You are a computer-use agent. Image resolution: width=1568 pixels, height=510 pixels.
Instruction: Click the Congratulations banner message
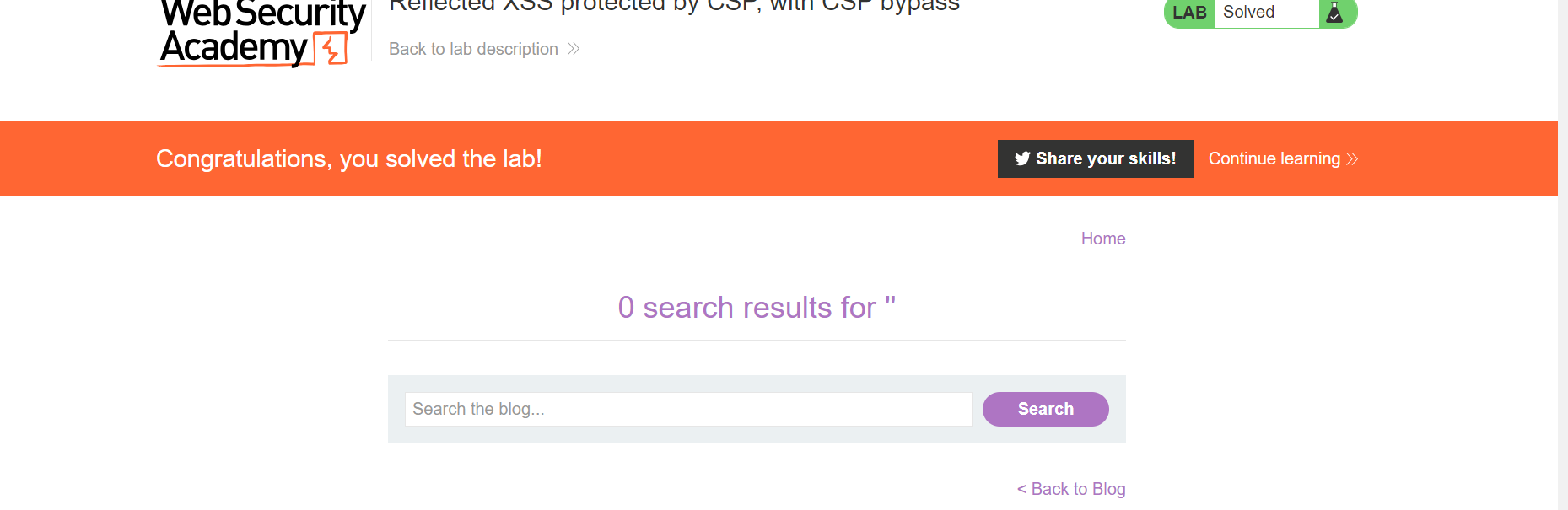348,158
